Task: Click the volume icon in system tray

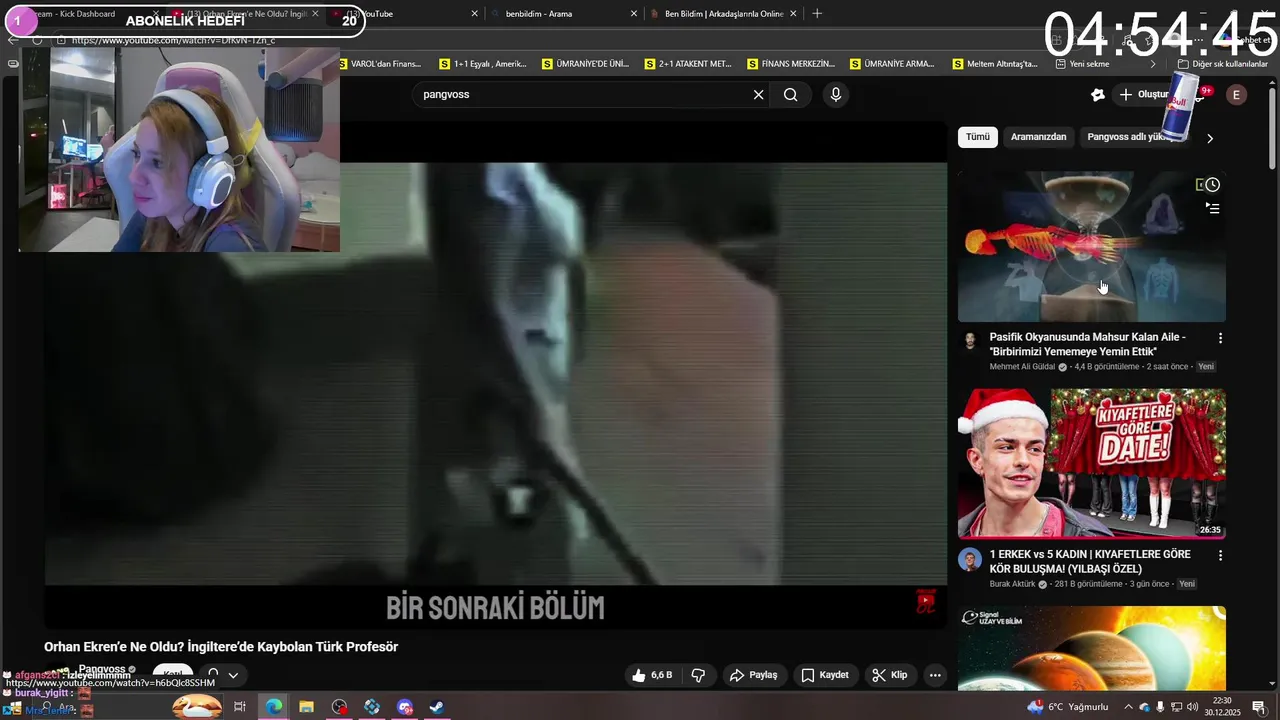Action: [1192, 707]
